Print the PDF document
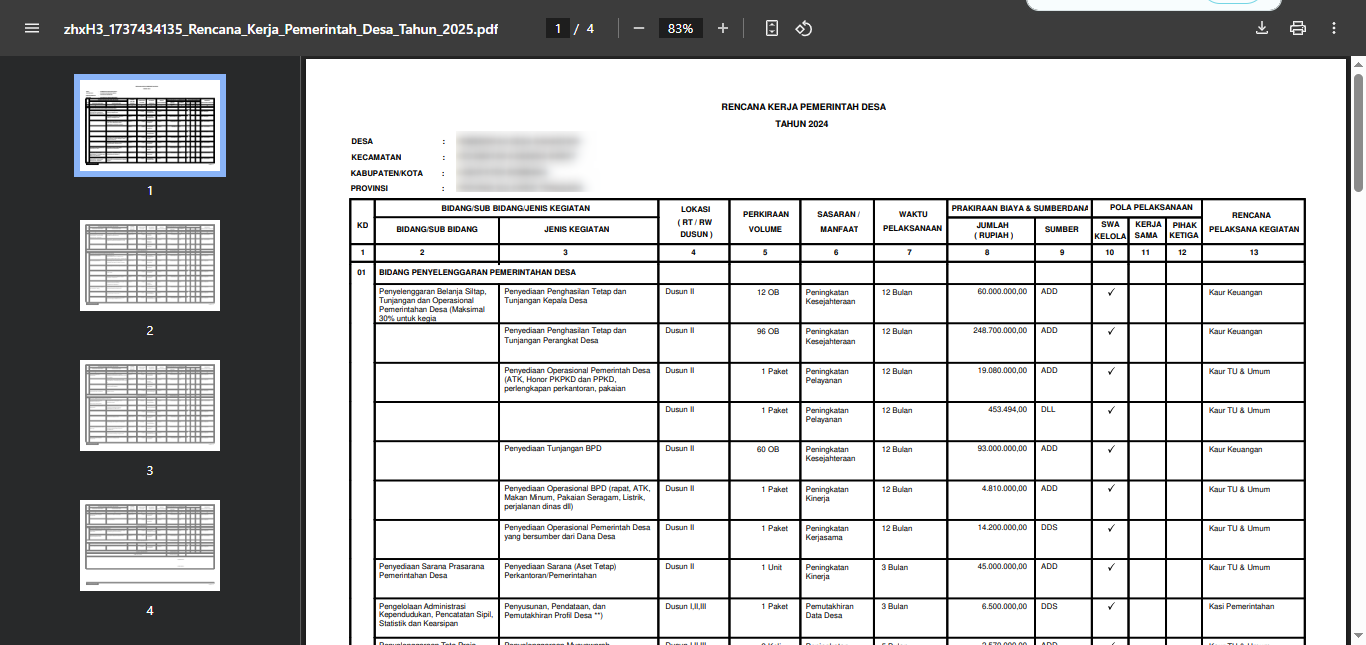 [x=1298, y=28]
